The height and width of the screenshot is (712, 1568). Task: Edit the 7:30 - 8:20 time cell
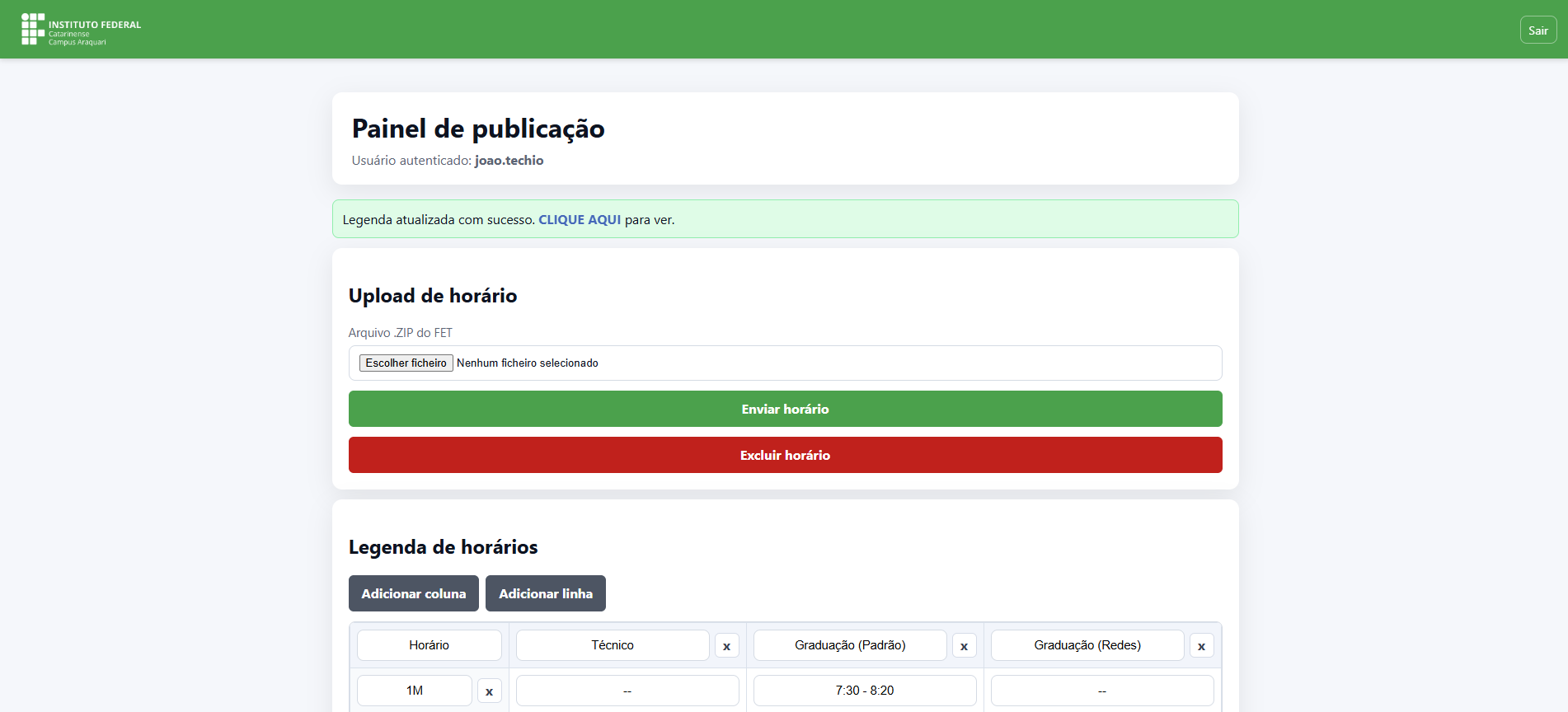point(864,691)
